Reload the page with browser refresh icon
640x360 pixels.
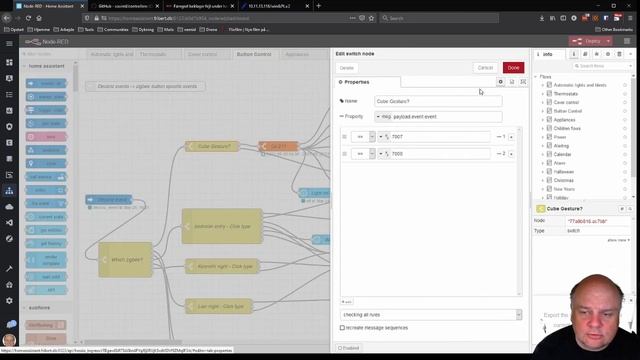coord(28,18)
